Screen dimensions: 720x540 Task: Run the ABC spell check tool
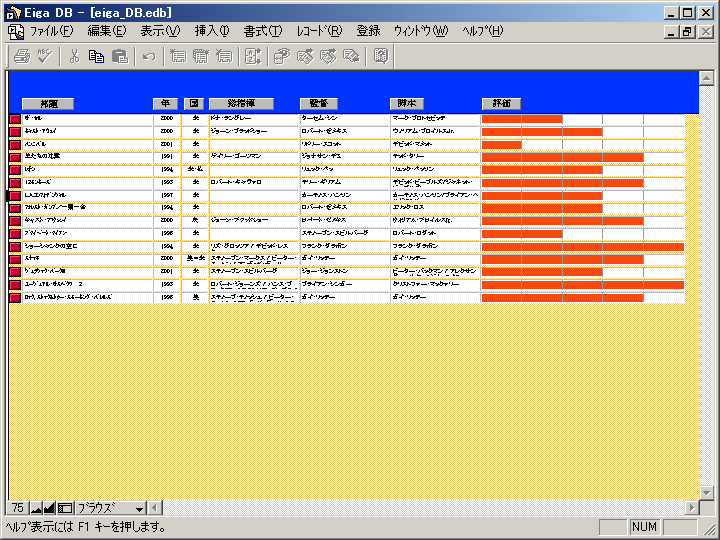[x=43, y=56]
